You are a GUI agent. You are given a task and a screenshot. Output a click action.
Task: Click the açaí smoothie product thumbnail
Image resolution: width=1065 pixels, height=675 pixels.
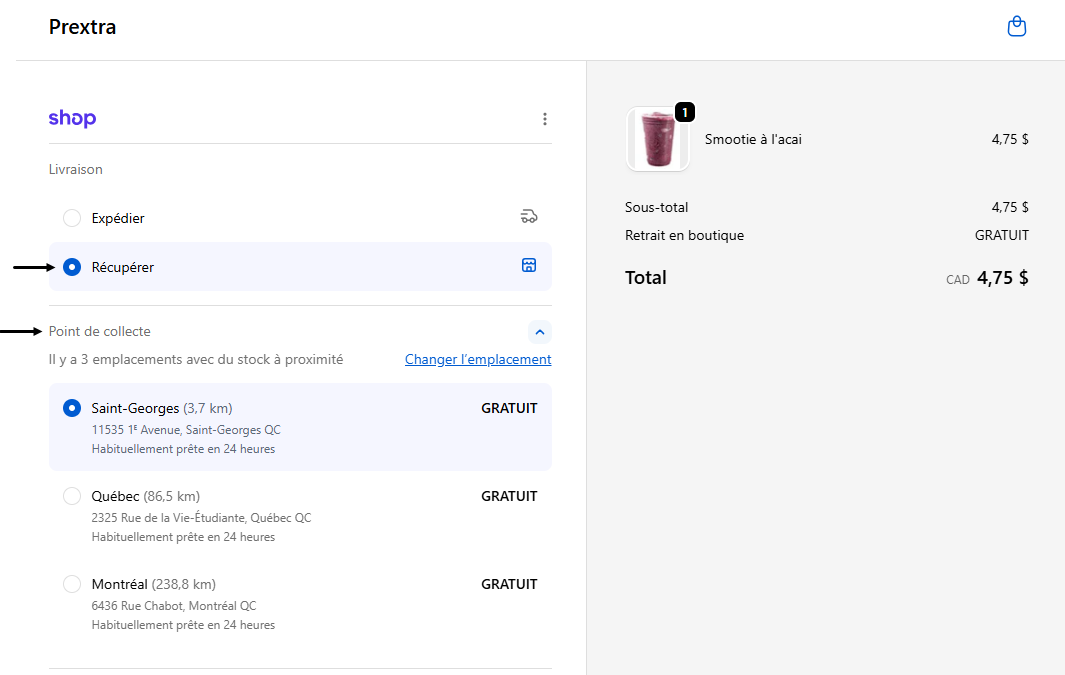657,140
